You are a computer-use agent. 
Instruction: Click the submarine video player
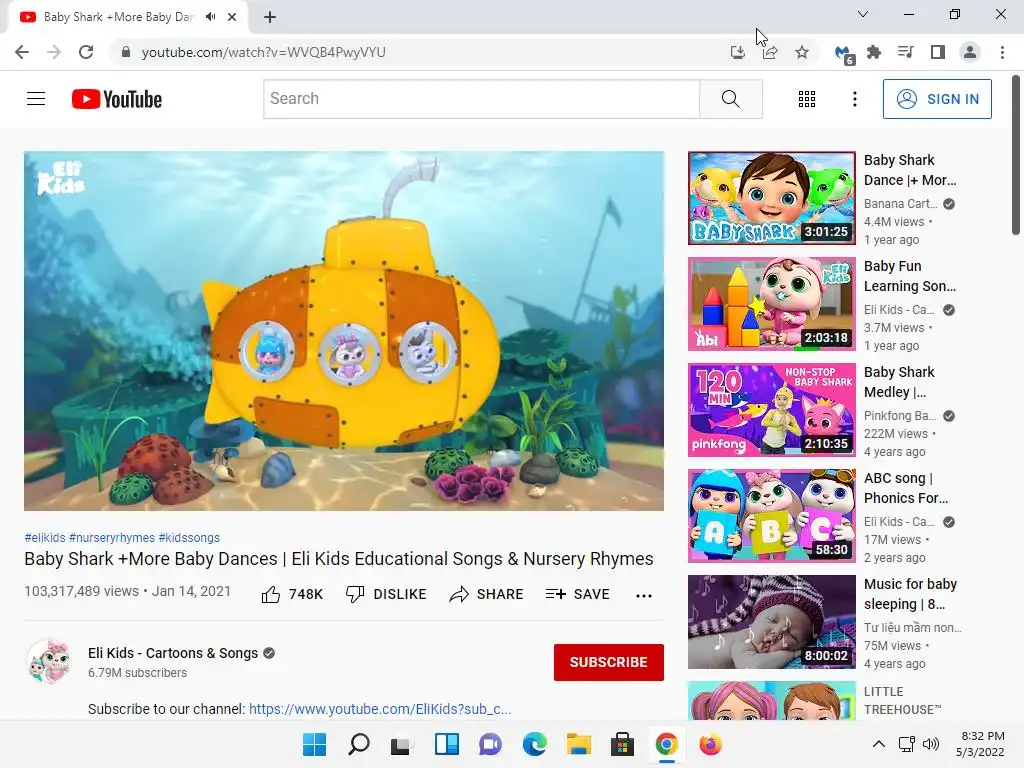(344, 331)
